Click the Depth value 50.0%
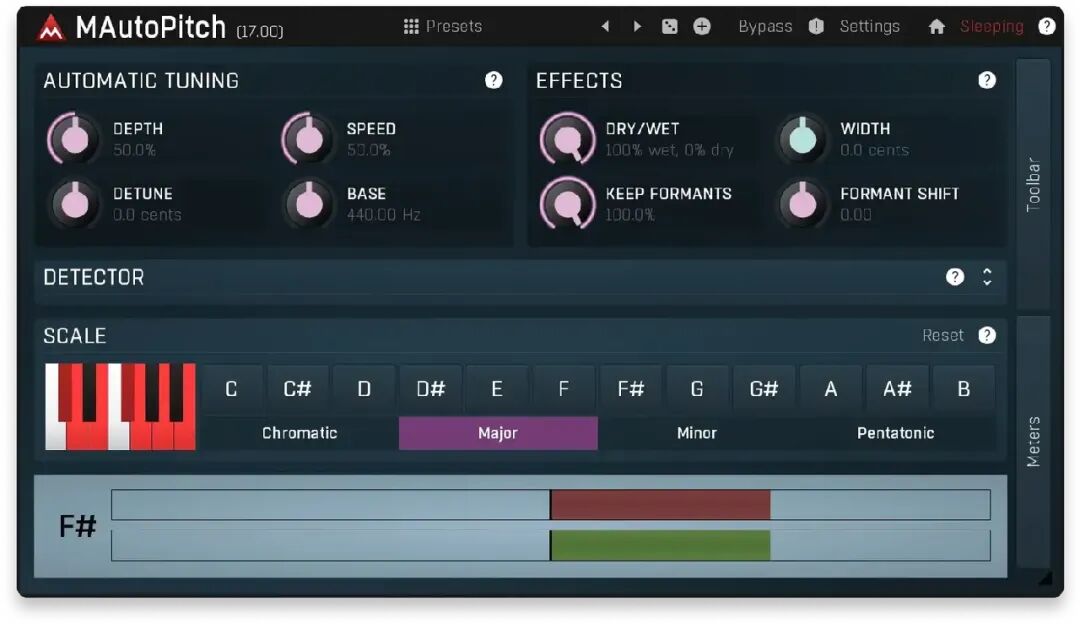 coord(134,150)
